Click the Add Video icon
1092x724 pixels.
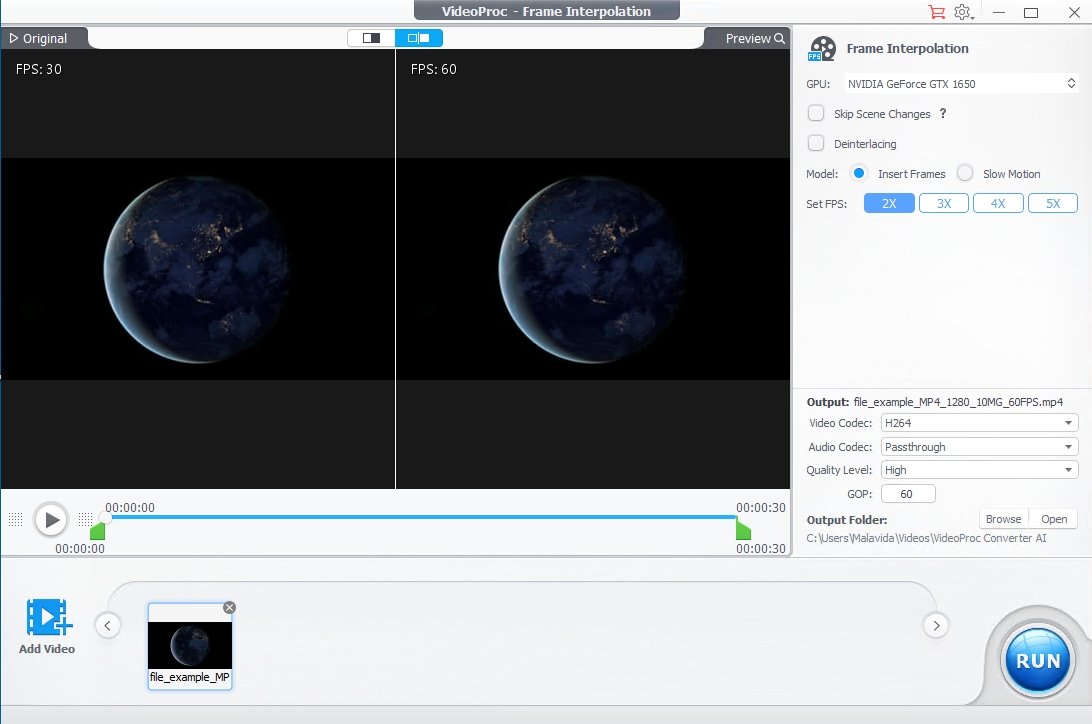click(x=47, y=618)
